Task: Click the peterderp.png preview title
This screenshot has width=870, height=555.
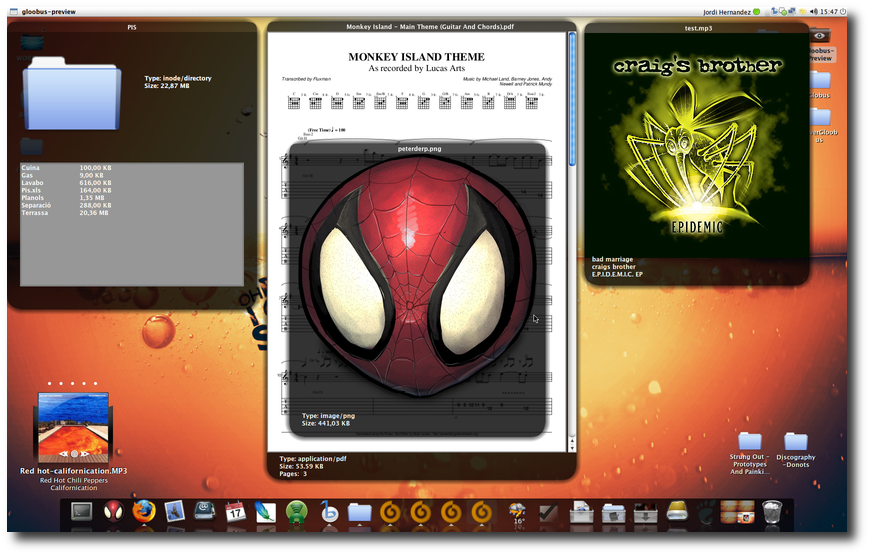Action: [419, 149]
